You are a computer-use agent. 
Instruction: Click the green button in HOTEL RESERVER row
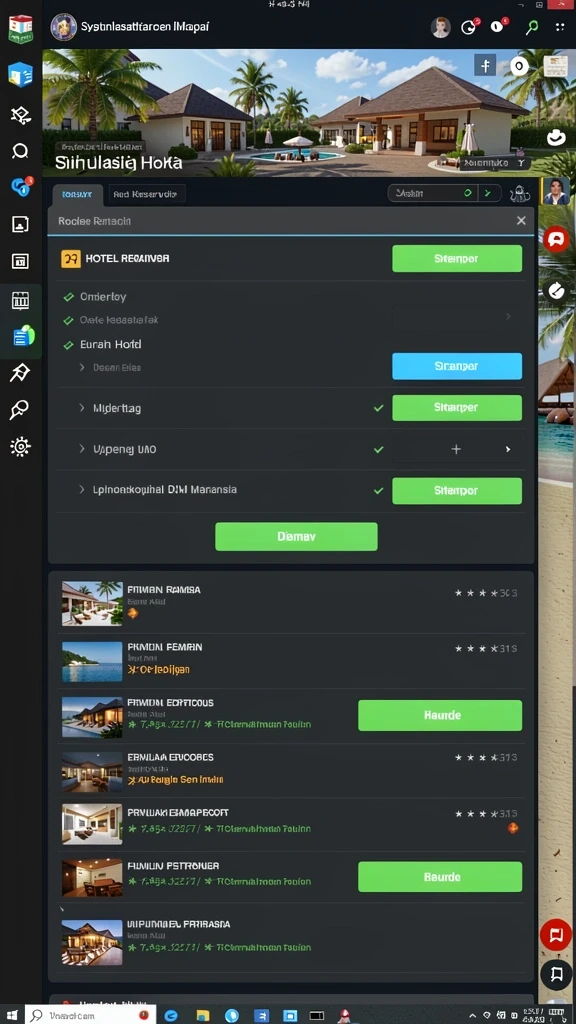[x=456, y=259]
